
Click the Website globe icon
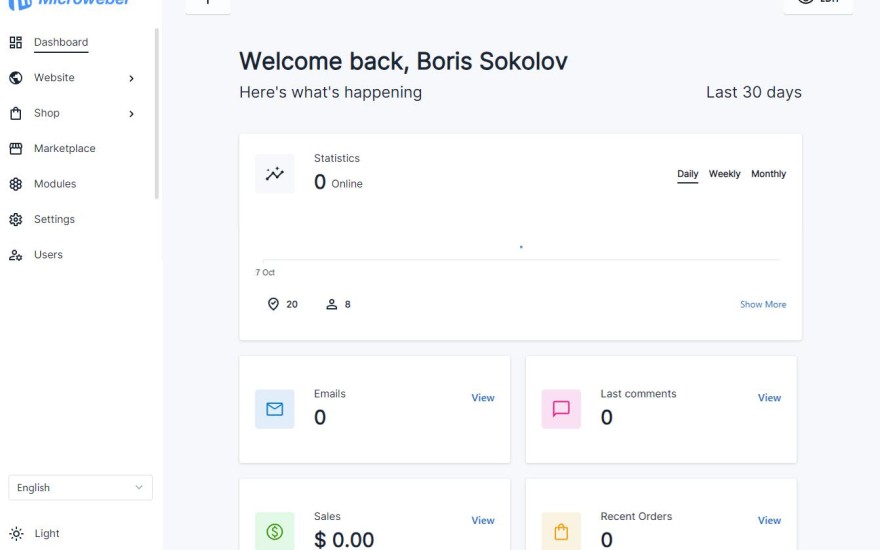pyautogui.click(x=15, y=78)
